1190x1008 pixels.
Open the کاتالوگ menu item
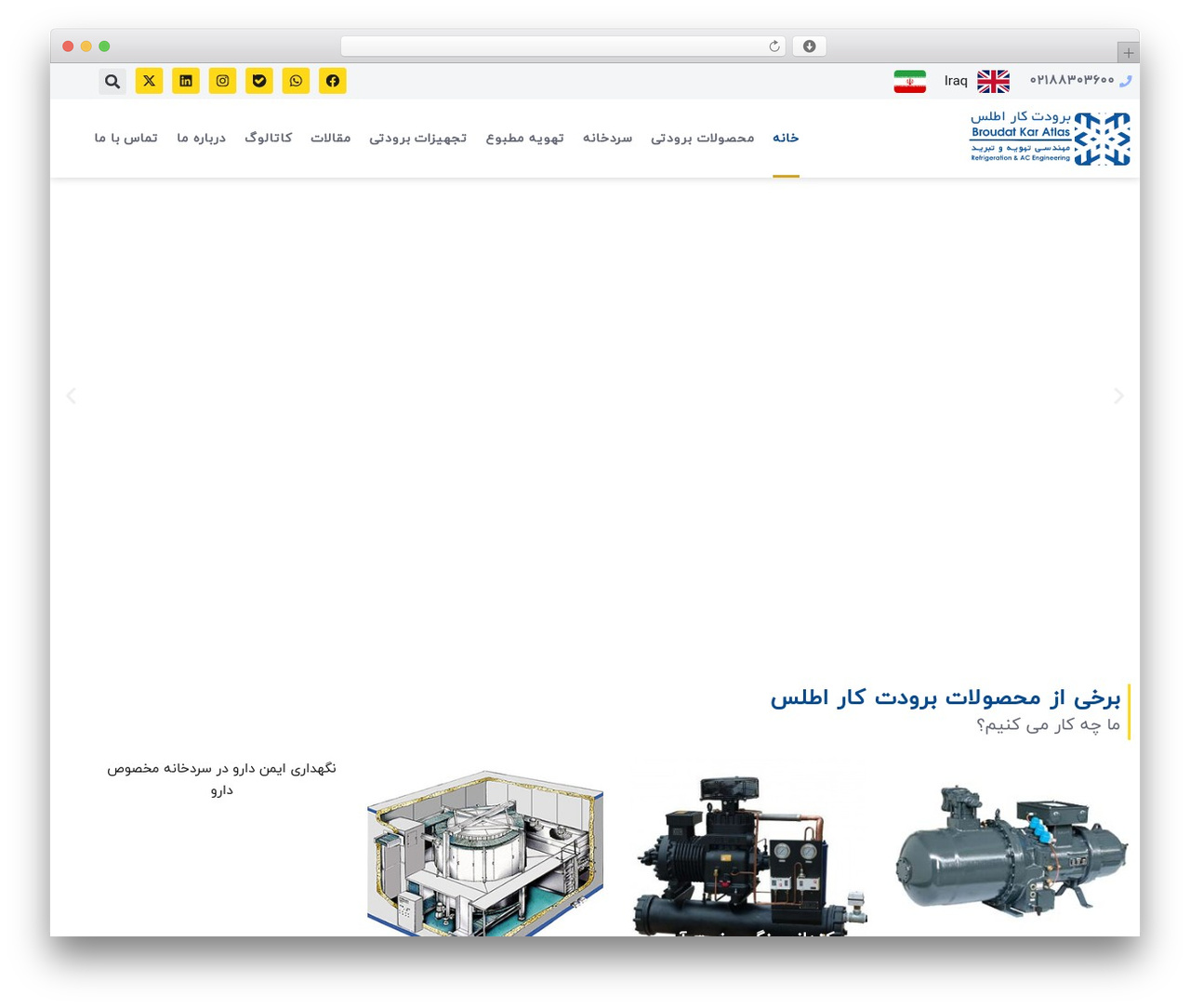click(268, 138)
